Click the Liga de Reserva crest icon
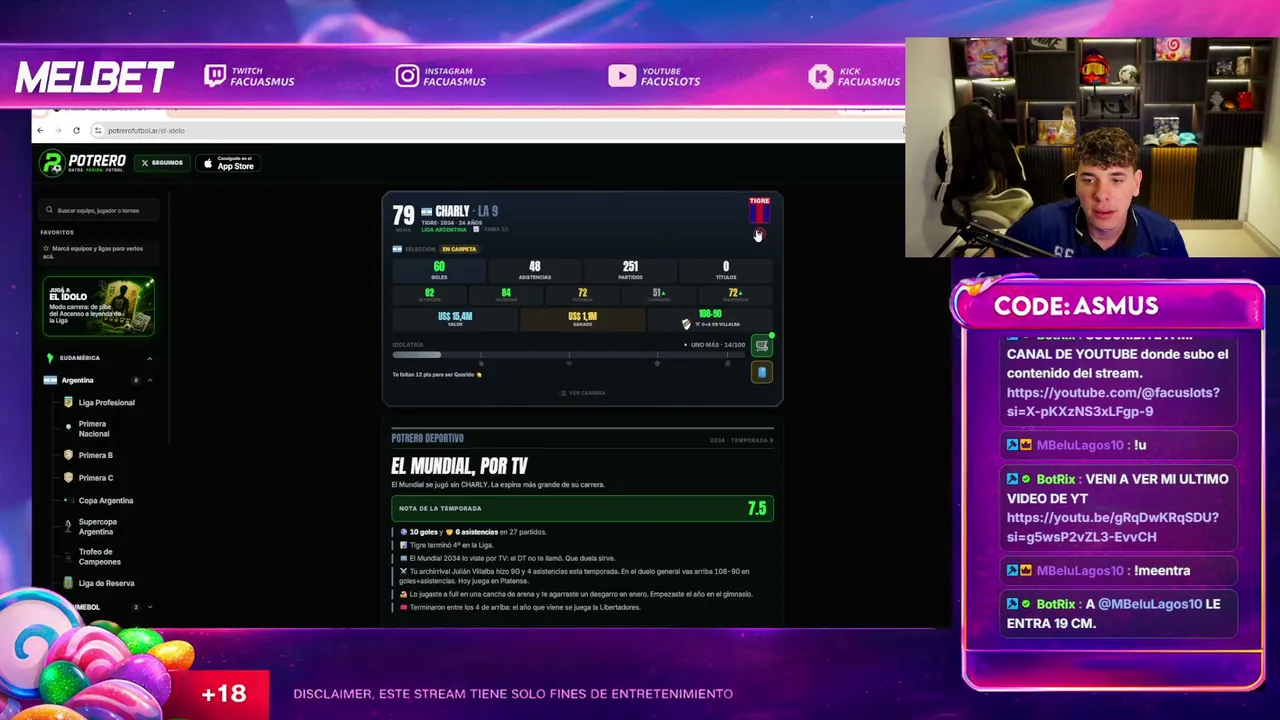 (68, 583)
